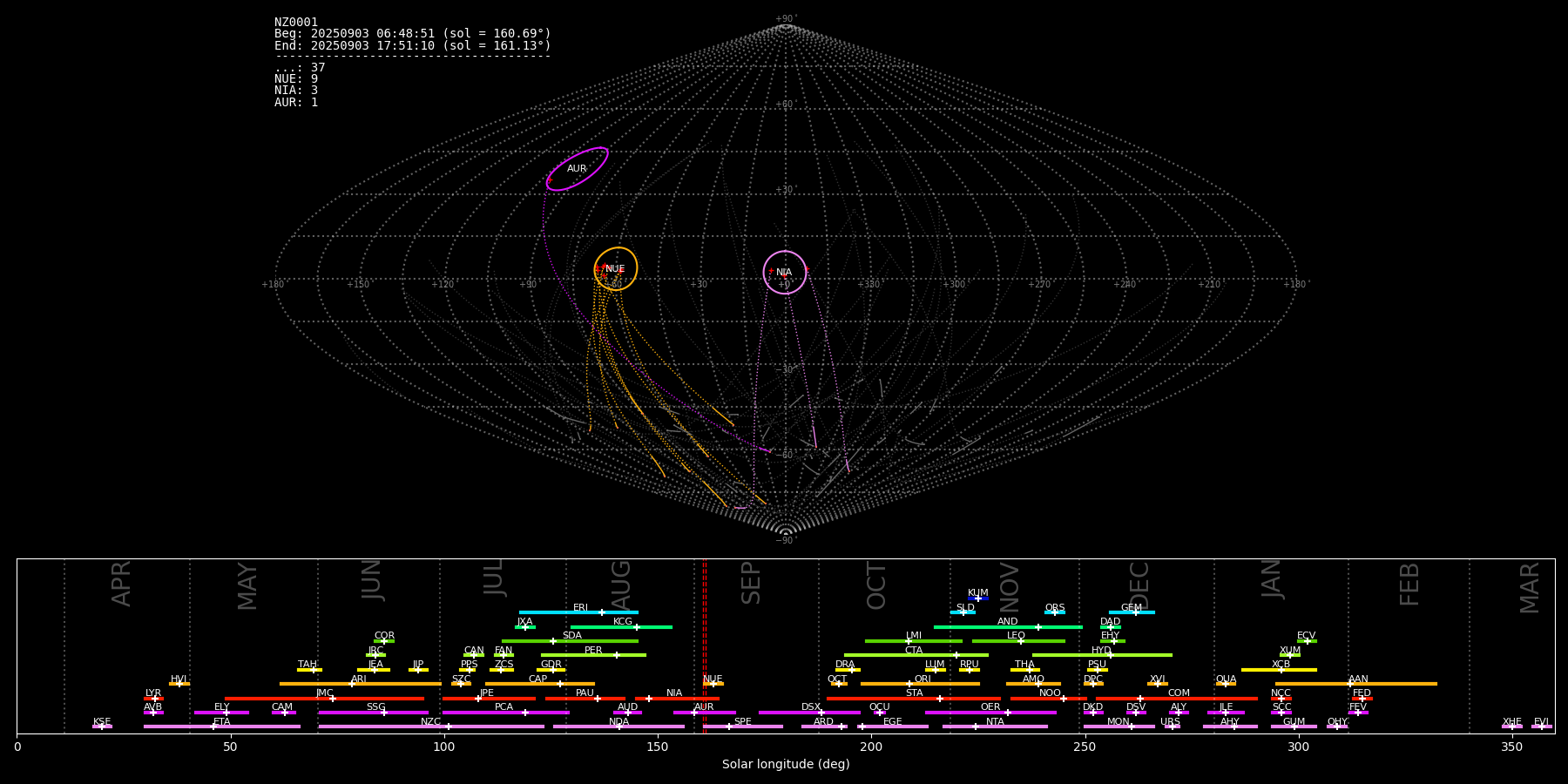1568x784 pixels.
Task: Select the HYD shower bar in timeline
Action: click(1102, 655)
